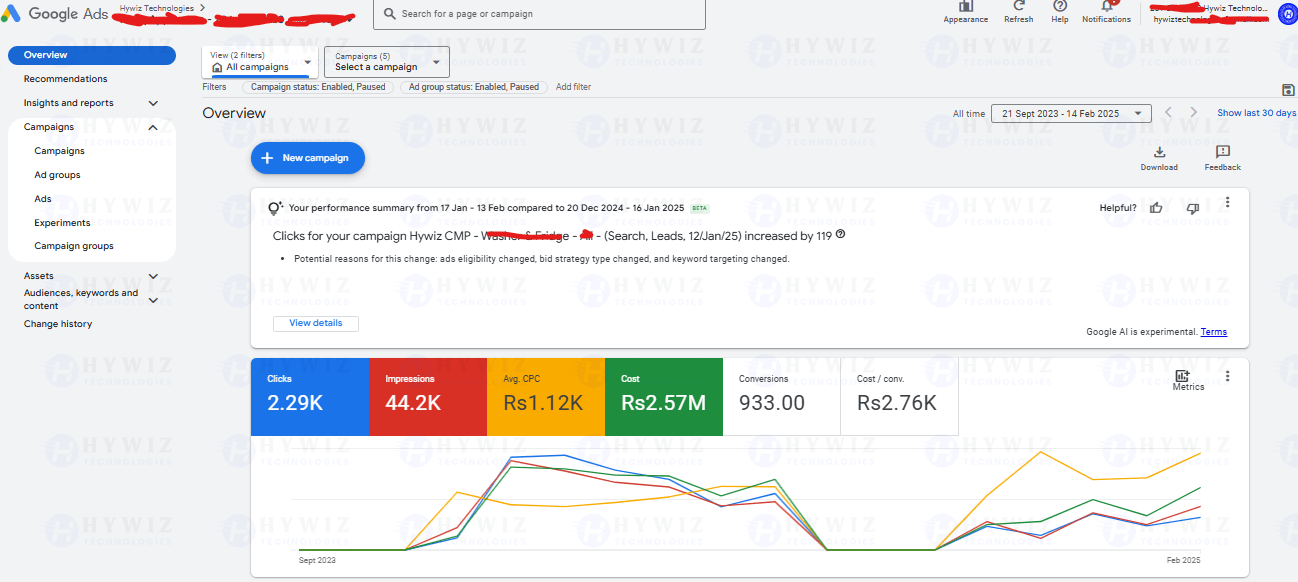This screenshot has height=582, width=1298.
Task: Open the All campaigns view dropdown
Action: (x=260, y=62)
